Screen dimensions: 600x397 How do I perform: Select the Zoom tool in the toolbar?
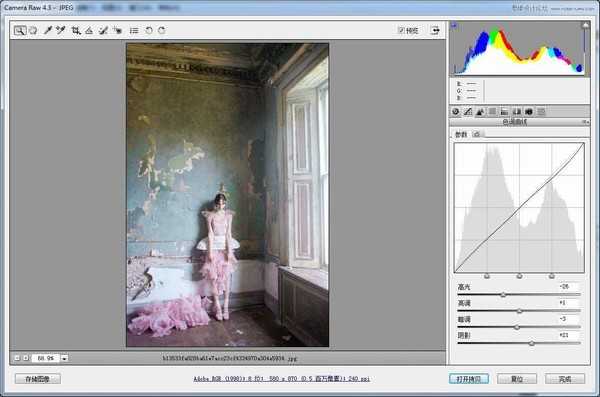click(x=20, y=31)
